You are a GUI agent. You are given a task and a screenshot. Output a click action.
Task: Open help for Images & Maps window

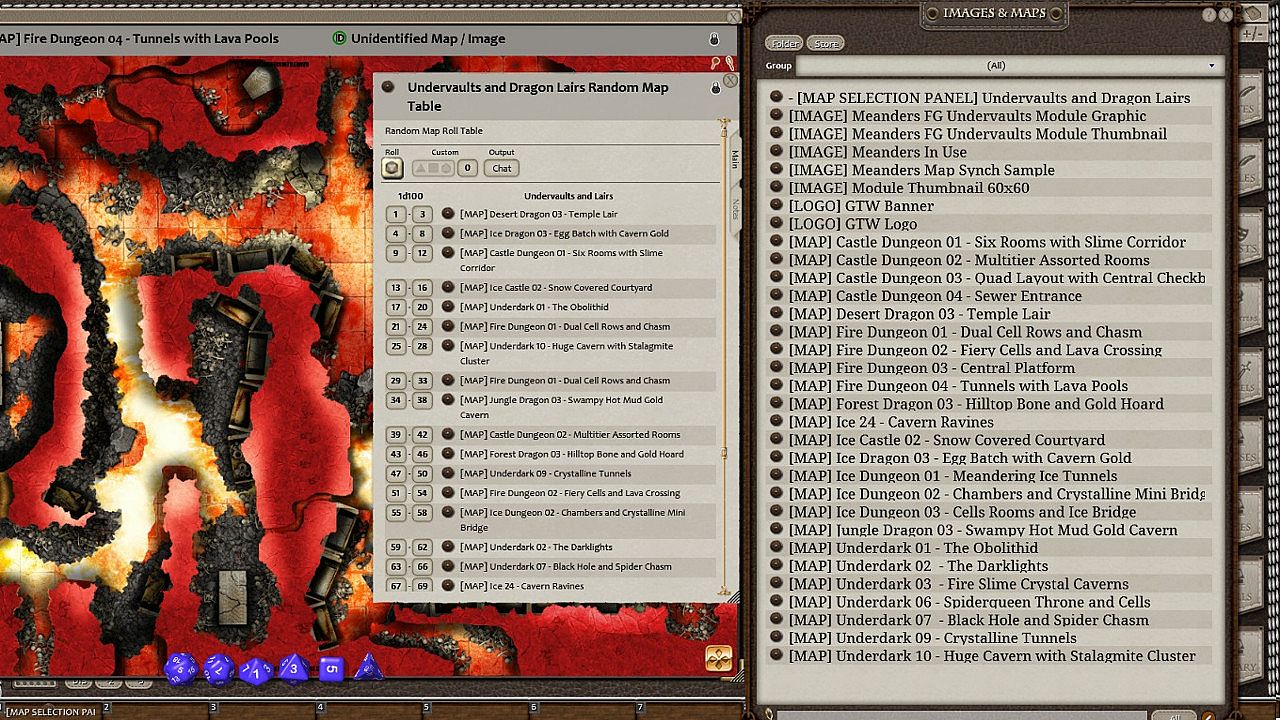(x=1209, y=15)
